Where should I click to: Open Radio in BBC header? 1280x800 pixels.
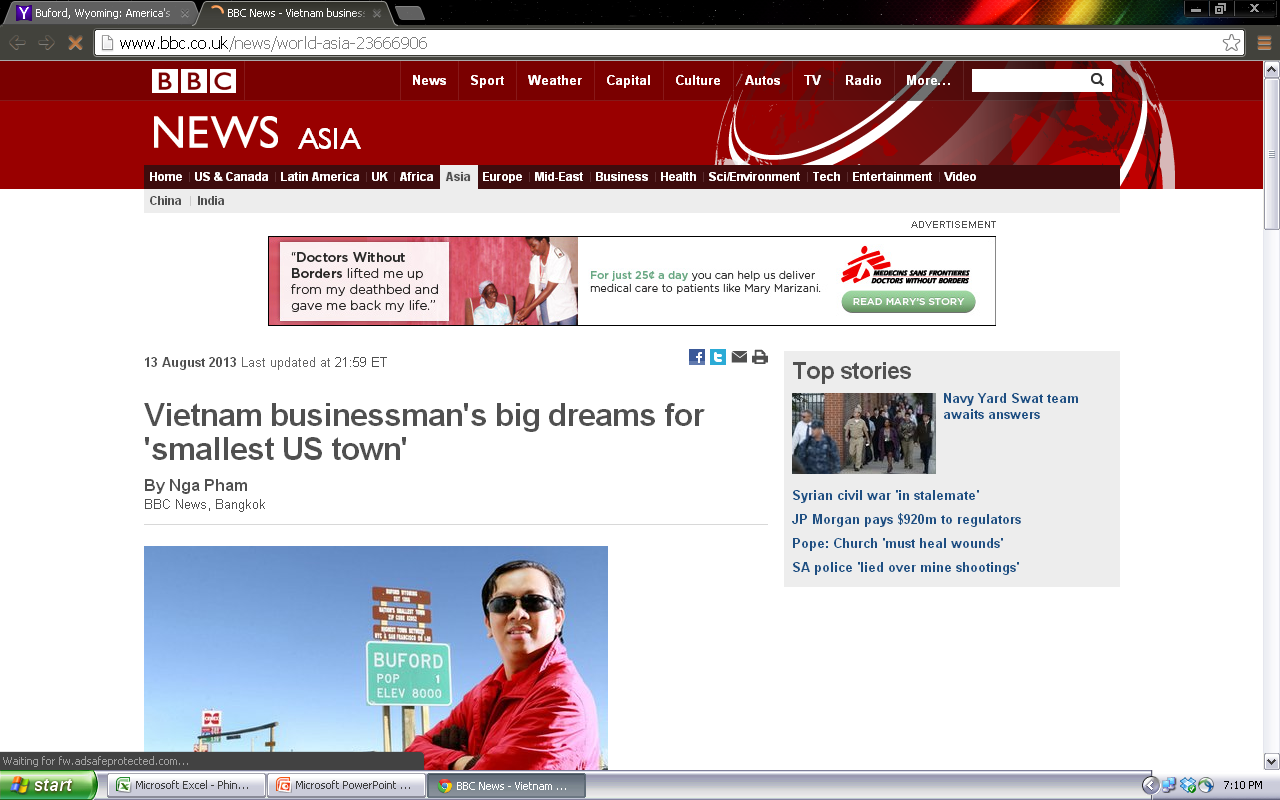(863, 81)
